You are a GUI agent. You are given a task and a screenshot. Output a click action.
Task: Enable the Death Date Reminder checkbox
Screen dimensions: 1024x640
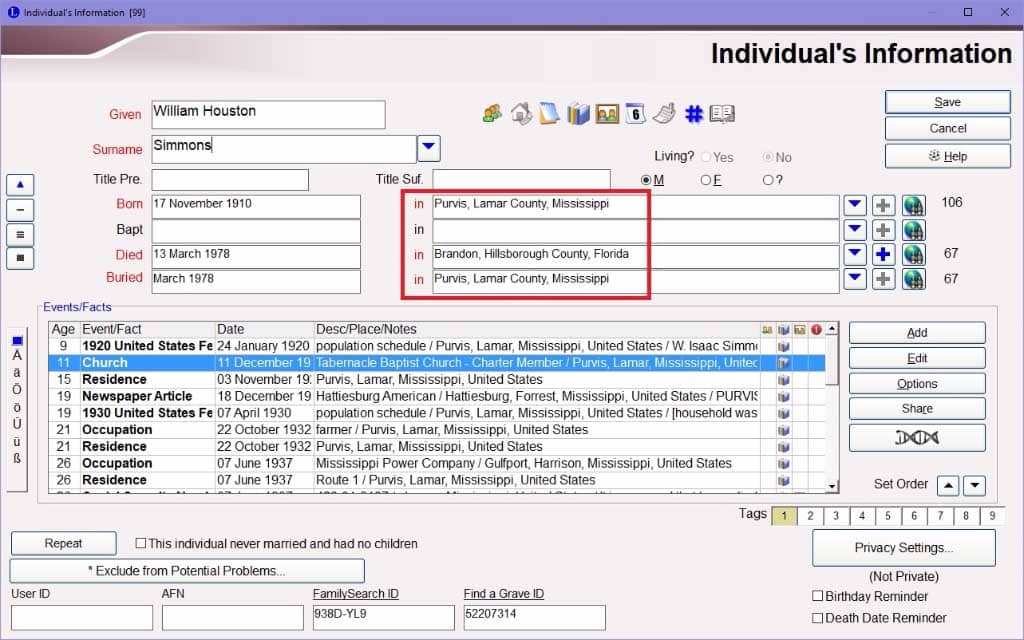pos(817,618)
